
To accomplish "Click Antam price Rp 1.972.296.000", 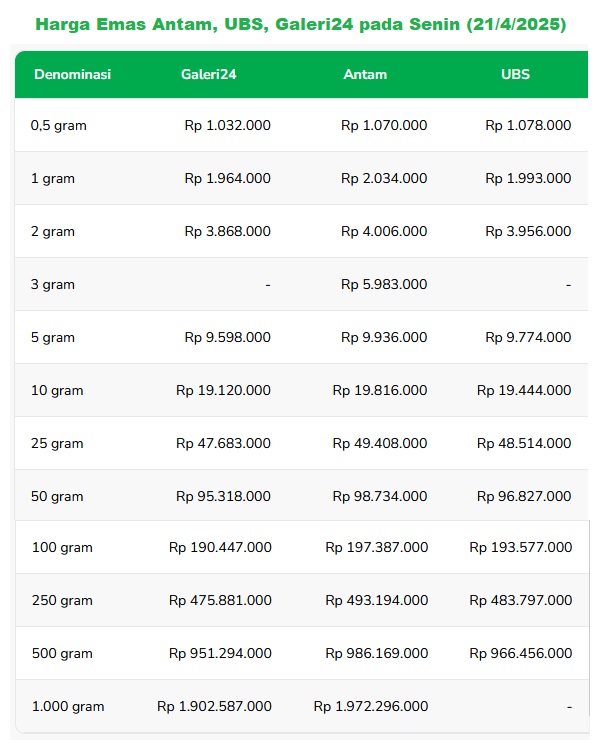I will tap(371, 706).
